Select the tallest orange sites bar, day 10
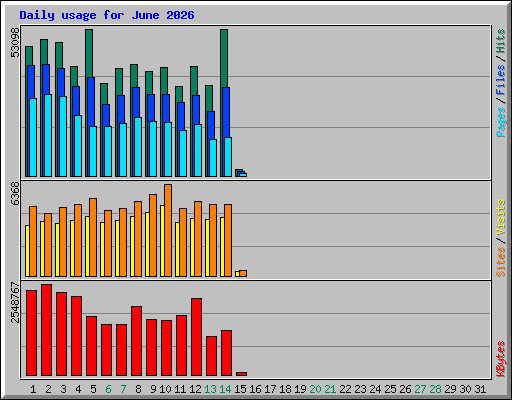This screenshot has width=512, height=400. [x=168, y=230]
